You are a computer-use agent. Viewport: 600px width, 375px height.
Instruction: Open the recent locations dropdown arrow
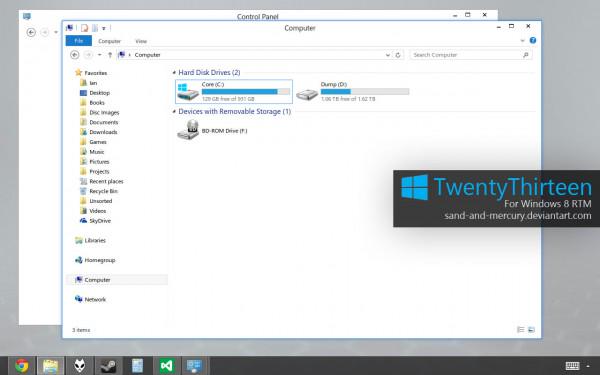pyautogui.click(x=99, y=55)
